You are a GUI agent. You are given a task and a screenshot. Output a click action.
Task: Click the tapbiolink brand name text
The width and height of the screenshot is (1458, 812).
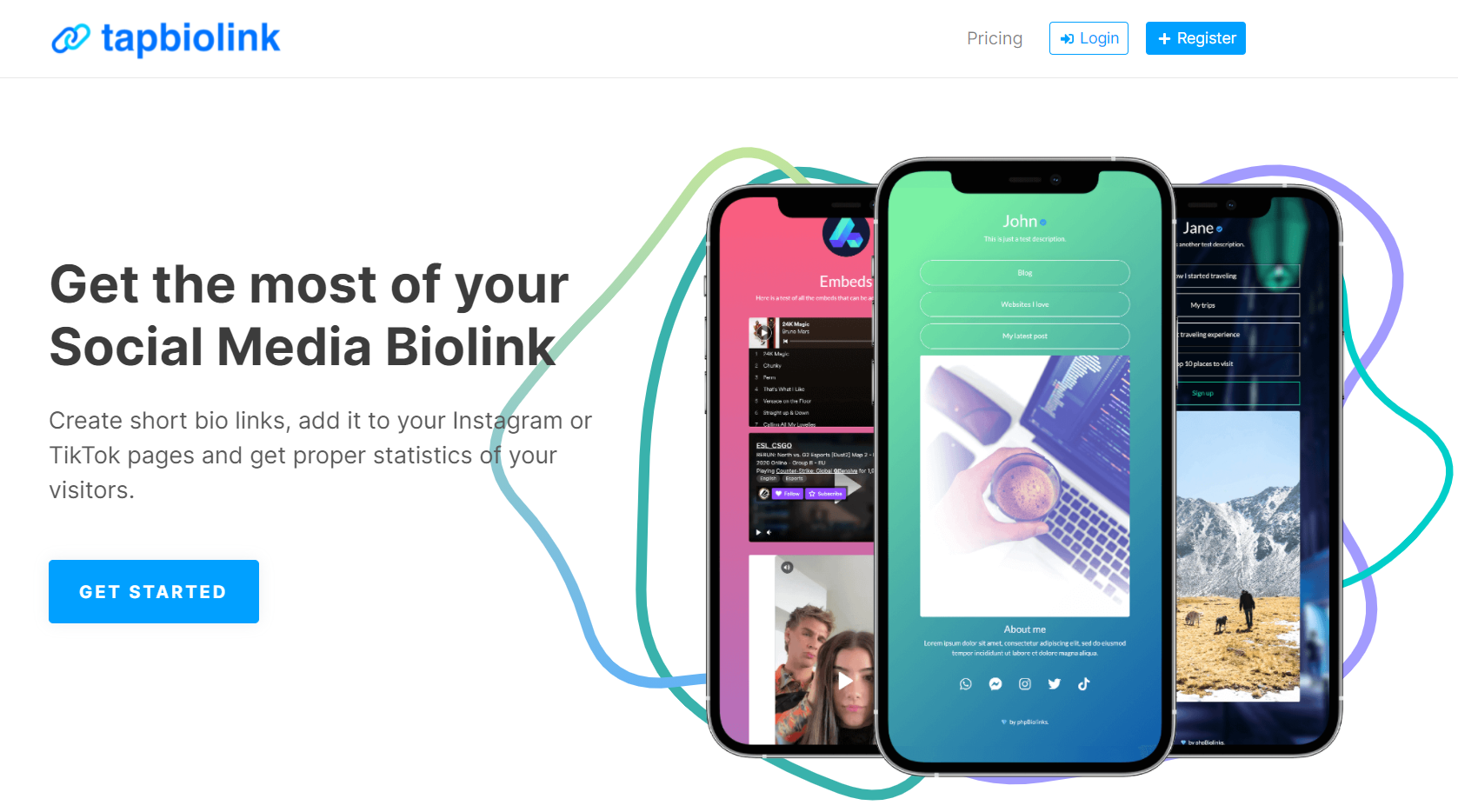[190, 39]
